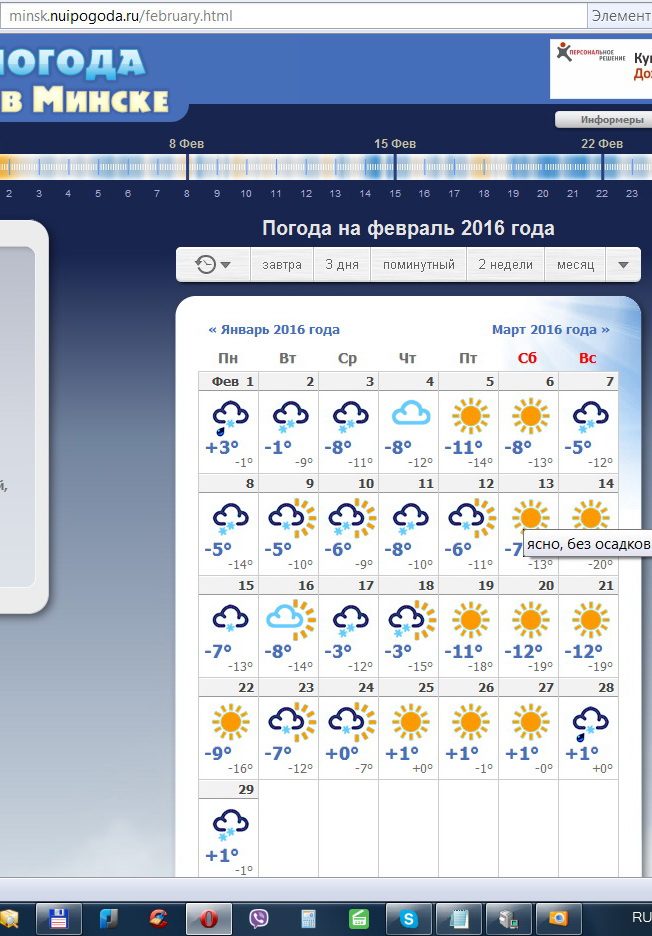
Task: Go to previous month 'Январь 2016 года'
Action: pos(274,329)
